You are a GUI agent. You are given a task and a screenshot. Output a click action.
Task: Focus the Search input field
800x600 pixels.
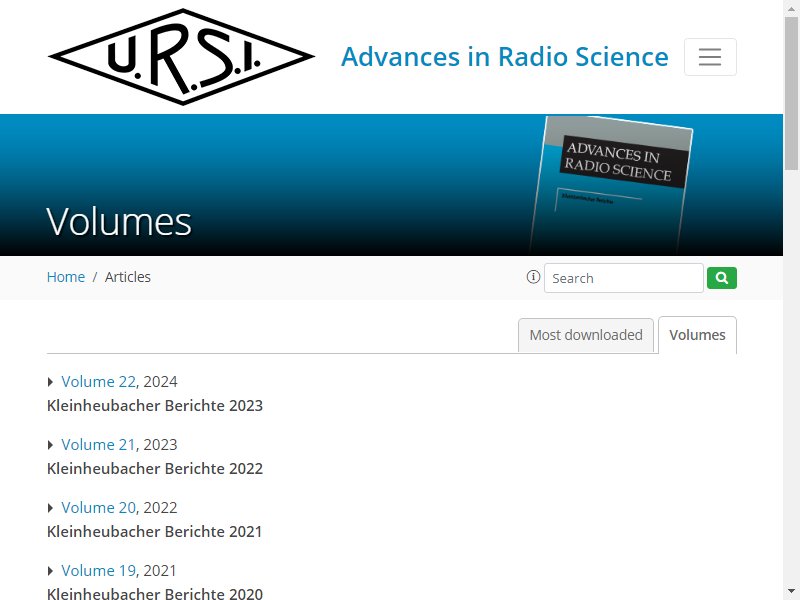(x=623, y=278)
